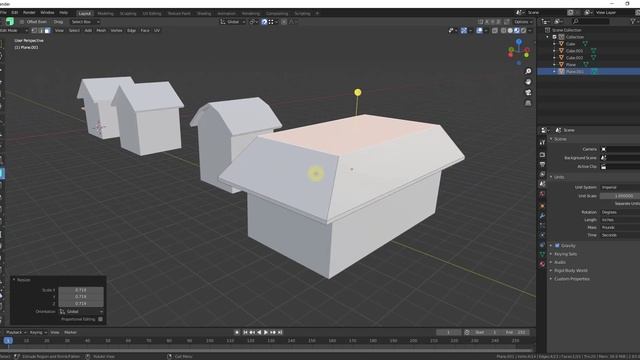
Task: Open the viewport Edge menu
Action: point(131,31)
